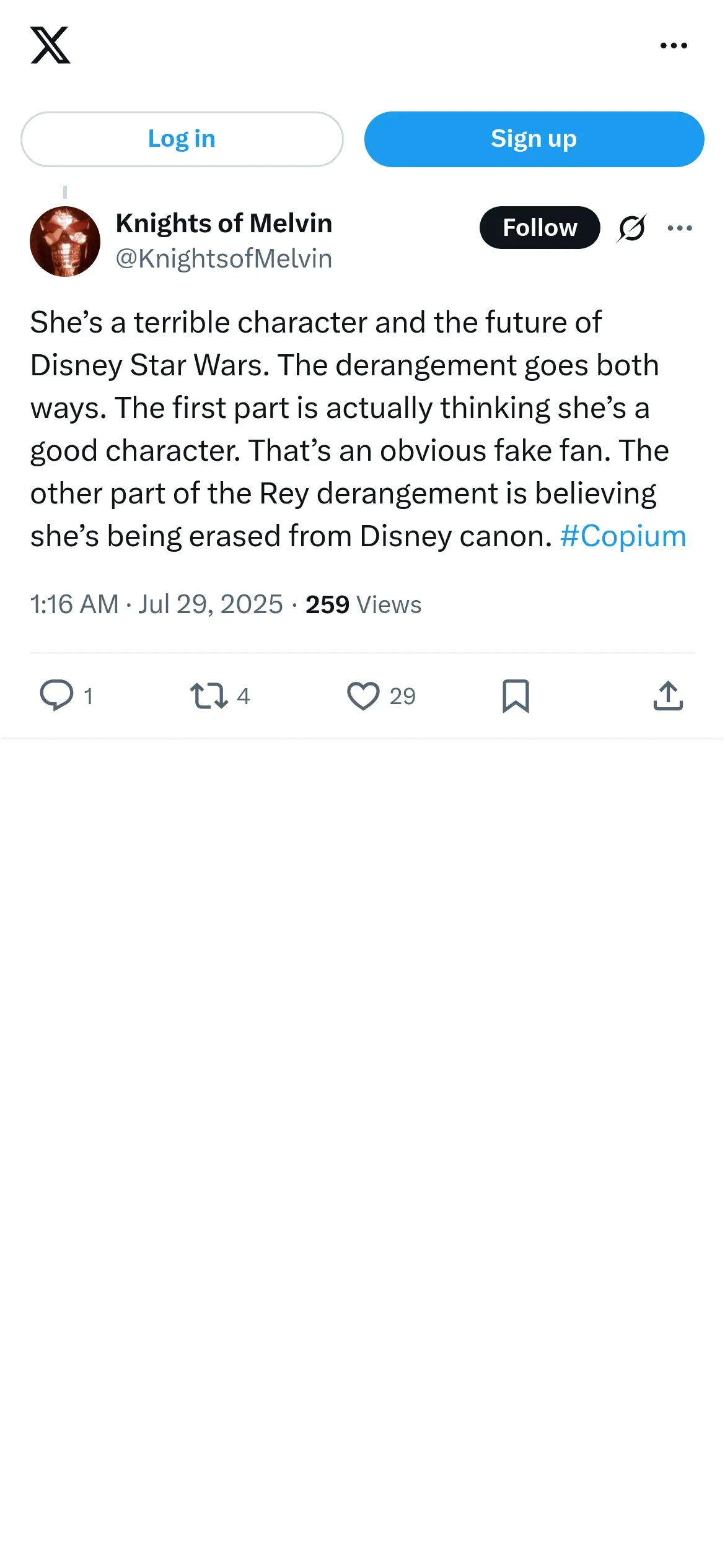725x1568 pixels.
Task: Click the 259 Views count
Action: point(363,604)
